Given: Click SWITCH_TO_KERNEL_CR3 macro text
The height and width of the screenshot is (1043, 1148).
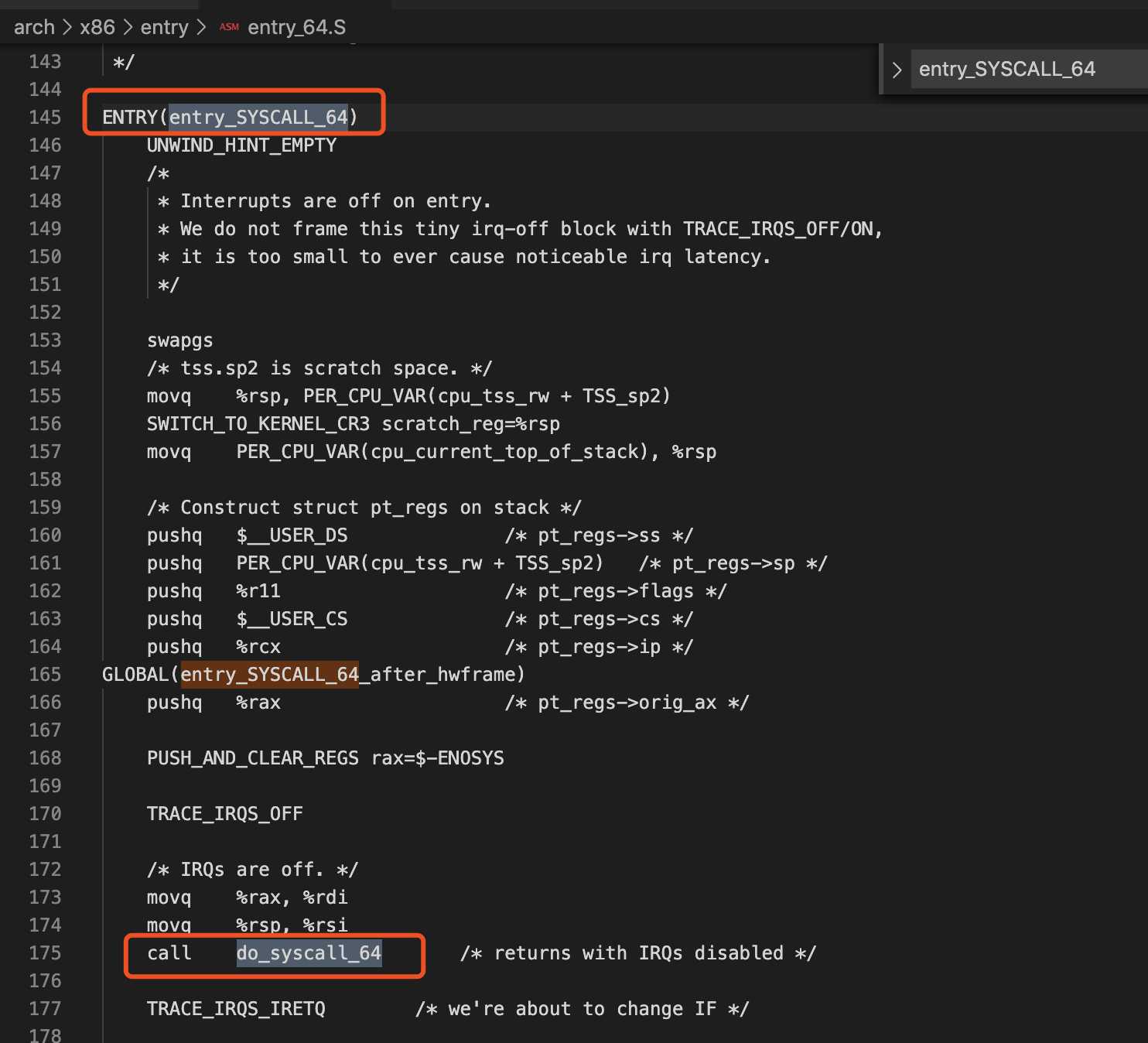Looking at the screenshot, I should coord(258,423).
